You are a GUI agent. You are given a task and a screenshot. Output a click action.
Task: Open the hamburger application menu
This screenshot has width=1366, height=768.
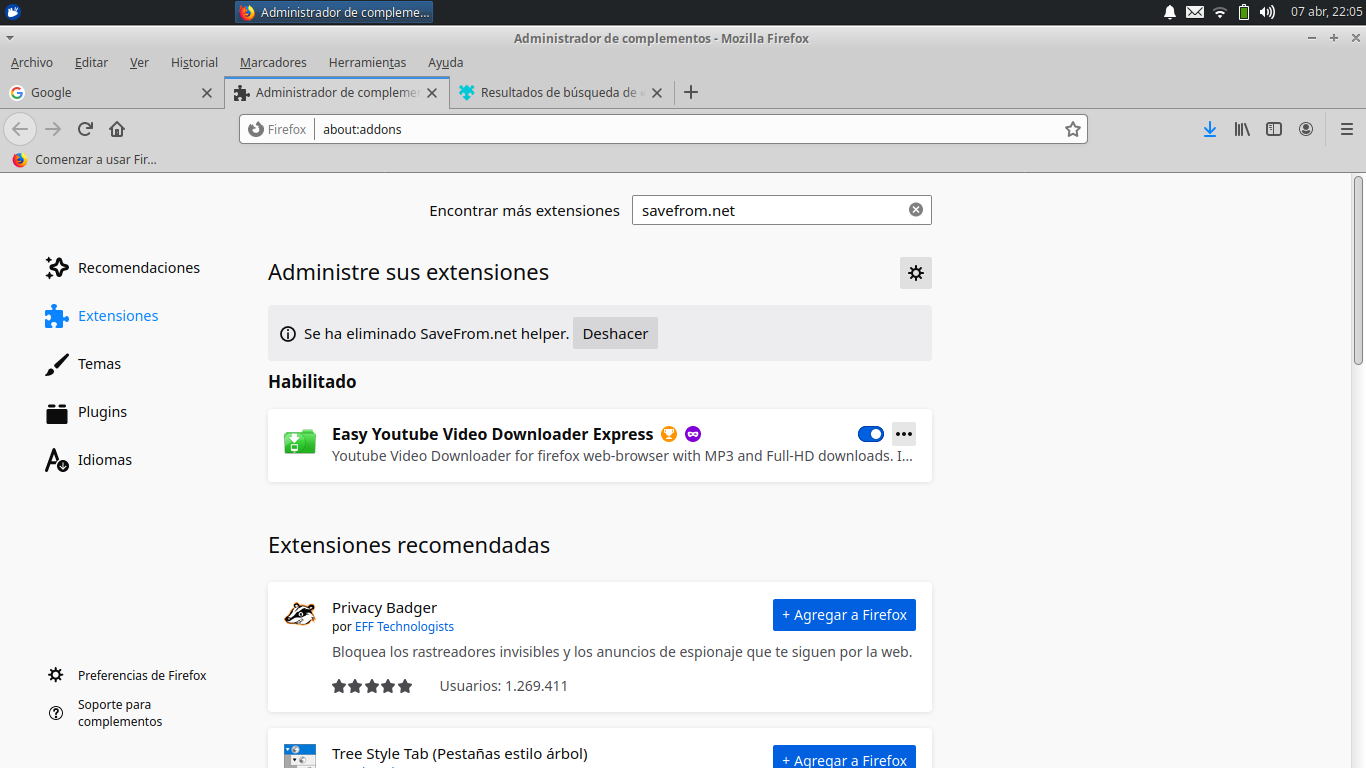pyautogui.click(x=1347, y=129)
